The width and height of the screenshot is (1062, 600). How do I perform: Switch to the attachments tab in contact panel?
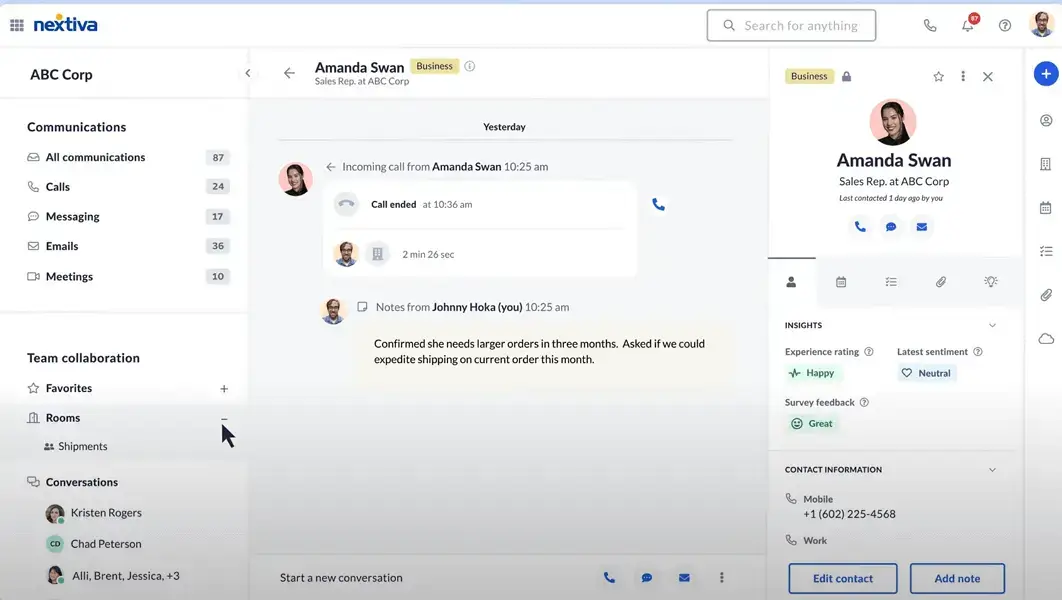coord(941,282)
